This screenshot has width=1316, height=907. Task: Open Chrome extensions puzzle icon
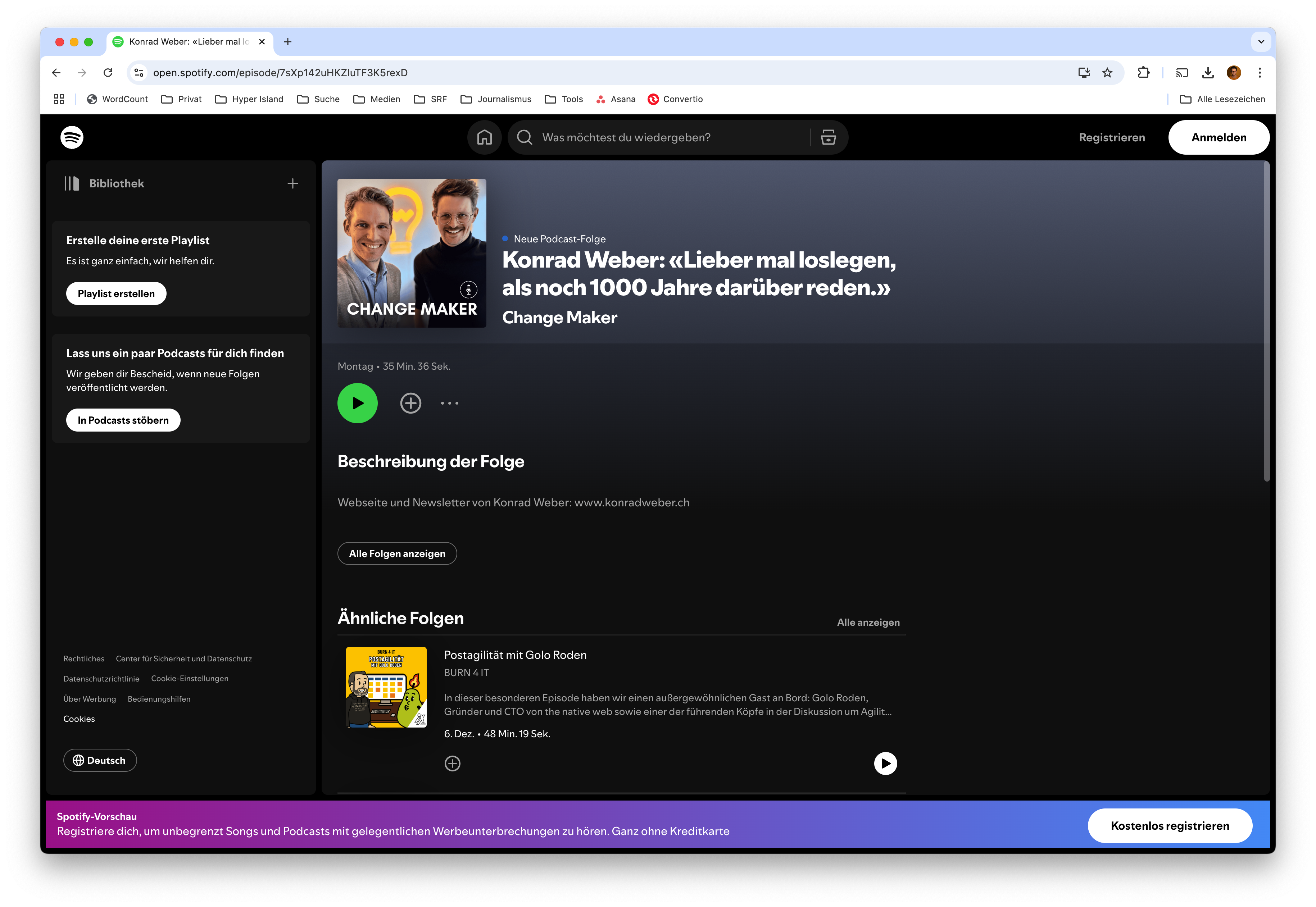(x=1144, y=73)
